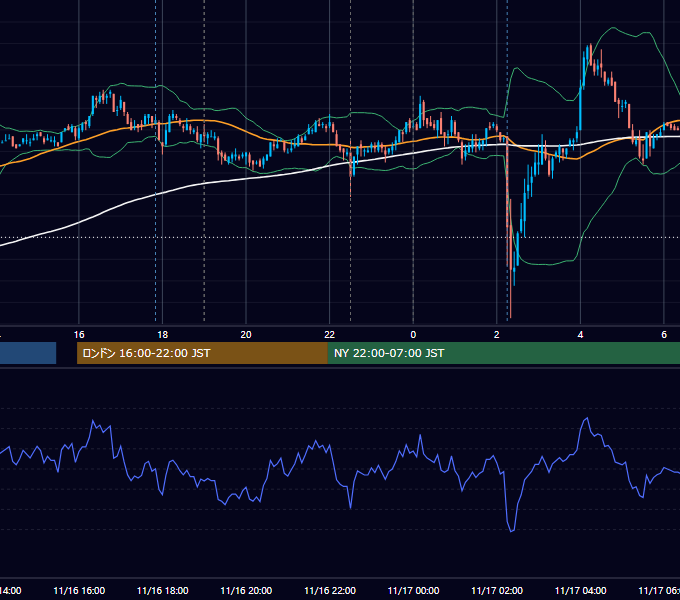Viewport: 680px width, 600px height.
Task: Click the 0 hour label on chart axis
Action: click(413, 335)
